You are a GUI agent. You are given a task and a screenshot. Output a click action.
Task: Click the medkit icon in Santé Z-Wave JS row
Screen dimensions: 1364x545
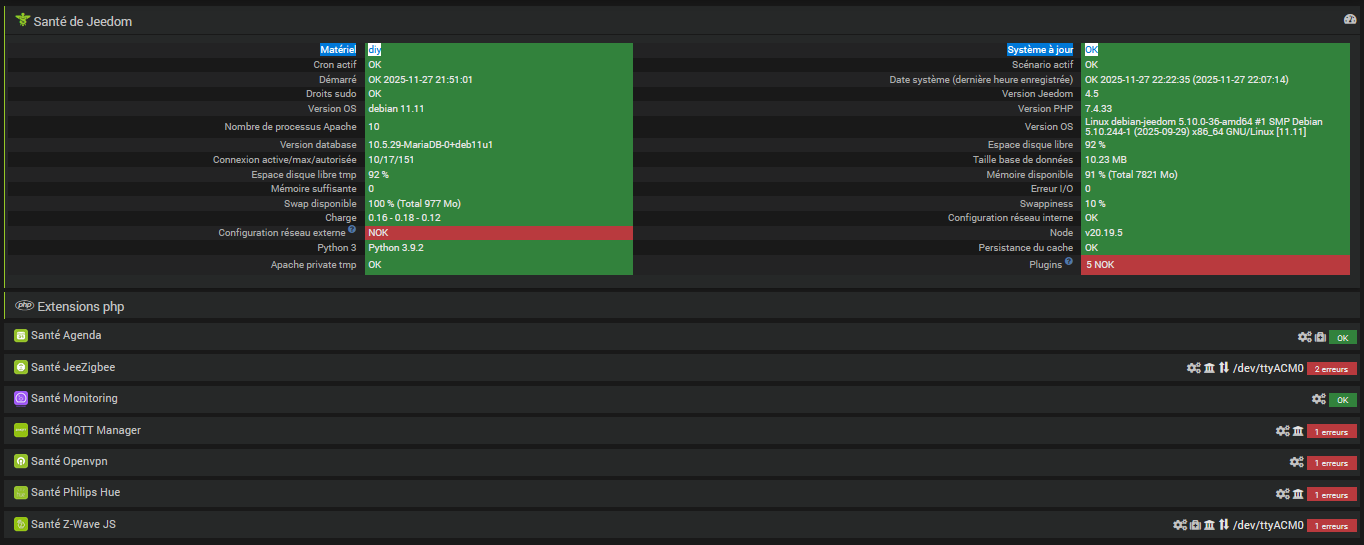tap(1195, 525)
